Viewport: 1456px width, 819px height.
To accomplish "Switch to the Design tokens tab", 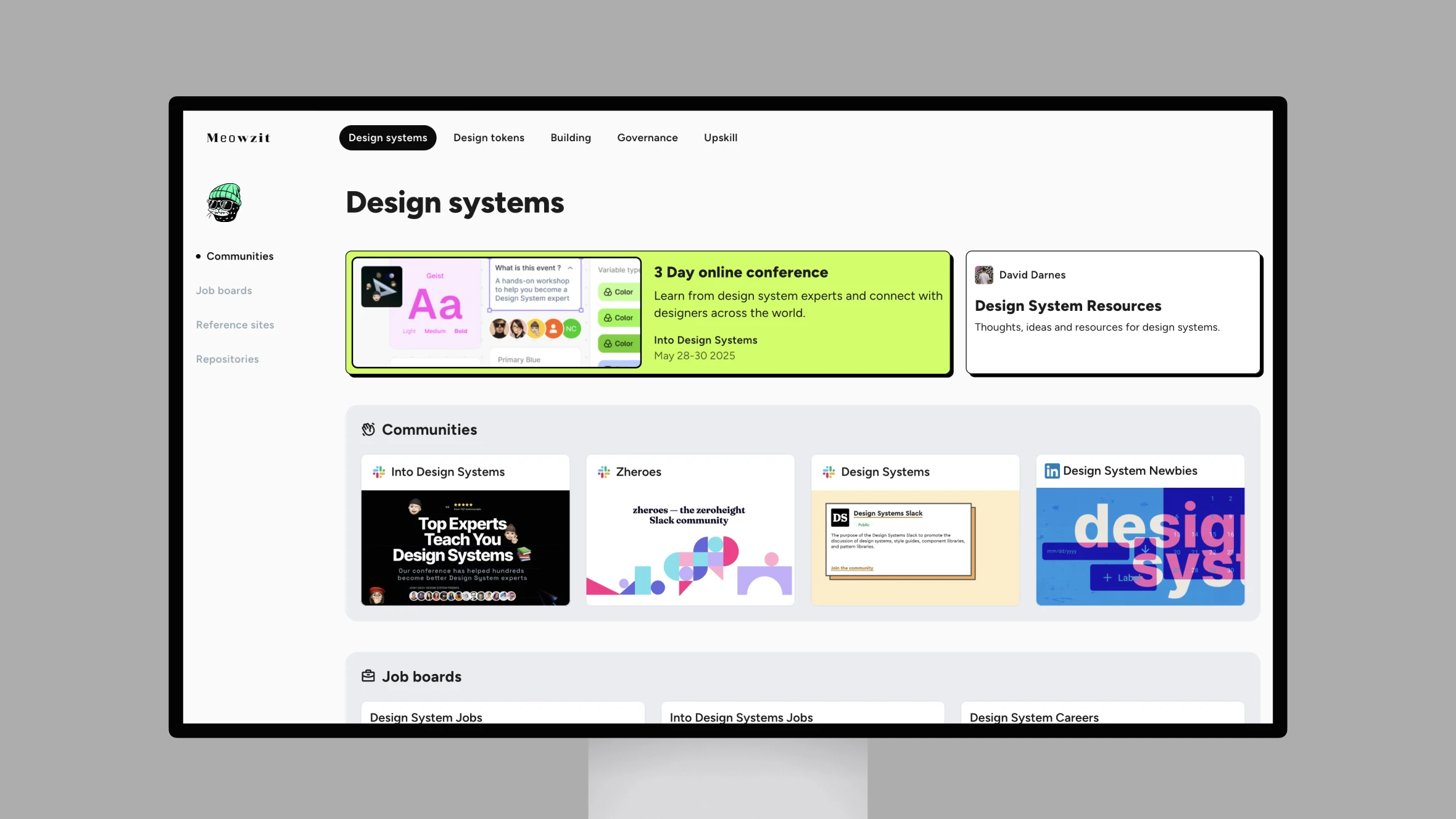I will pyautogui.click(x=488, y=137).
